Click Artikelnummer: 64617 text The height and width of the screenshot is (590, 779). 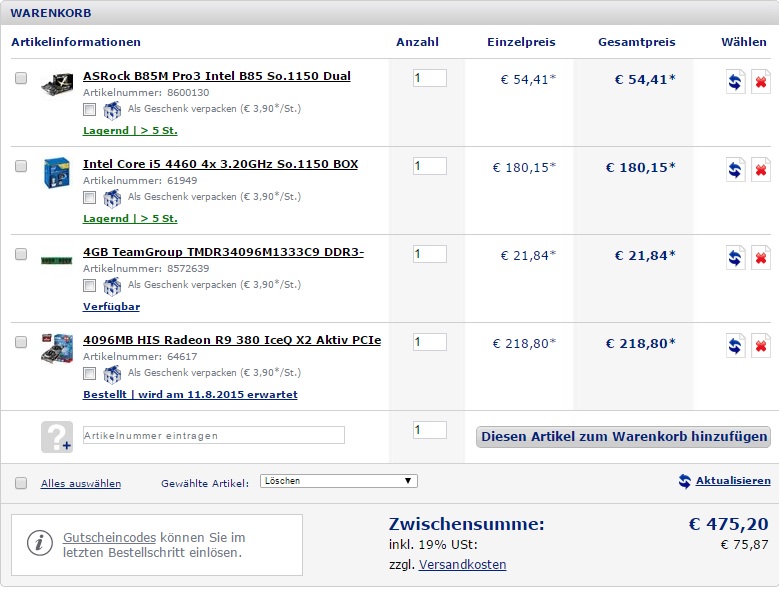click(x=140, y=356)
